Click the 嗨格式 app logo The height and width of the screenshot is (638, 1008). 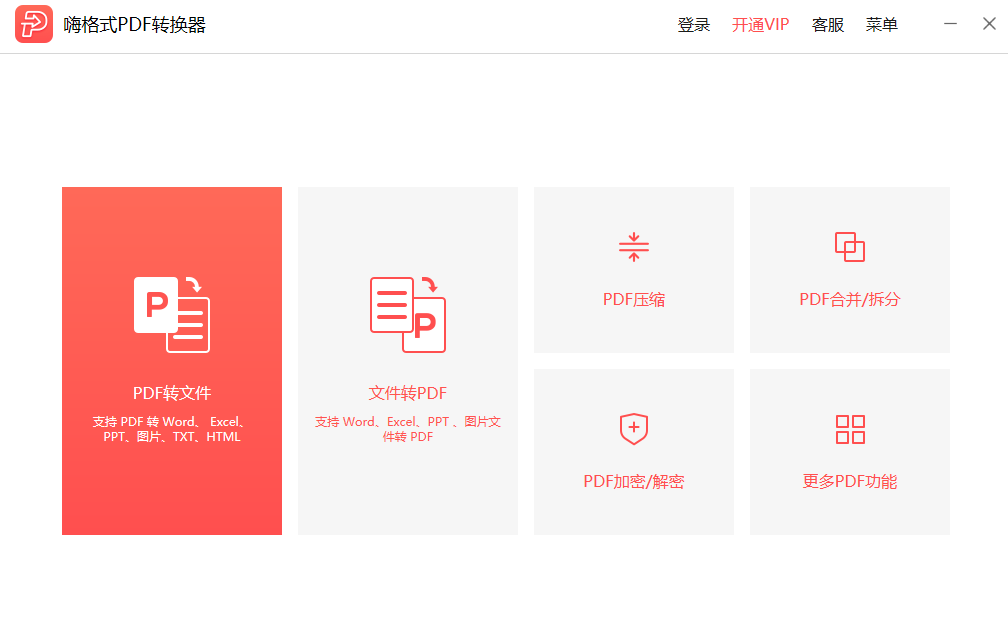tap(34, 23)
